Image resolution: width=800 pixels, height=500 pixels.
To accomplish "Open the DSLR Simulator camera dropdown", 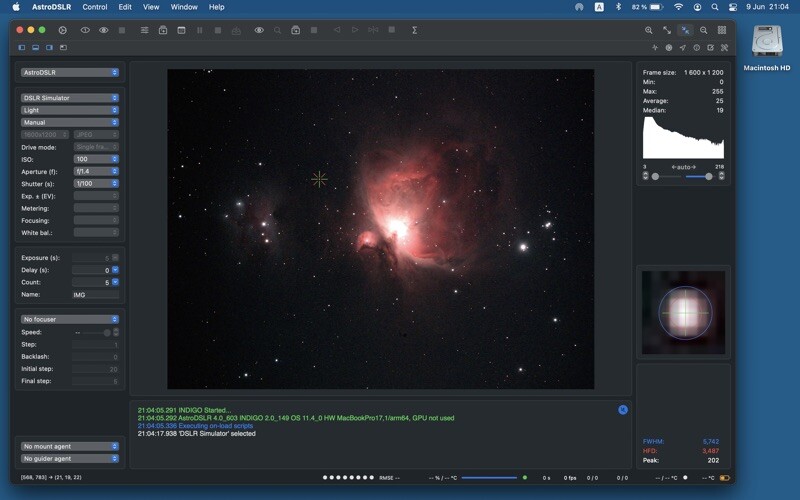I will pos(70,98).
